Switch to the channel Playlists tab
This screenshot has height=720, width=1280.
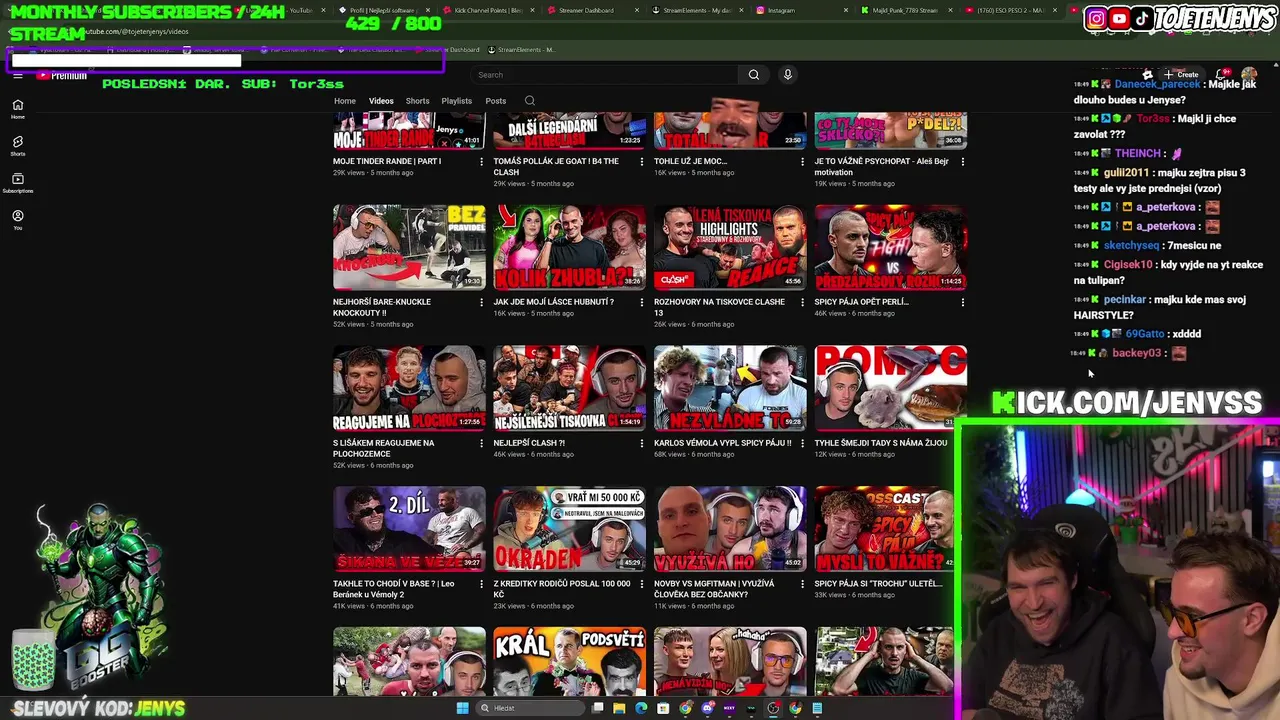[x=457, y=101]
